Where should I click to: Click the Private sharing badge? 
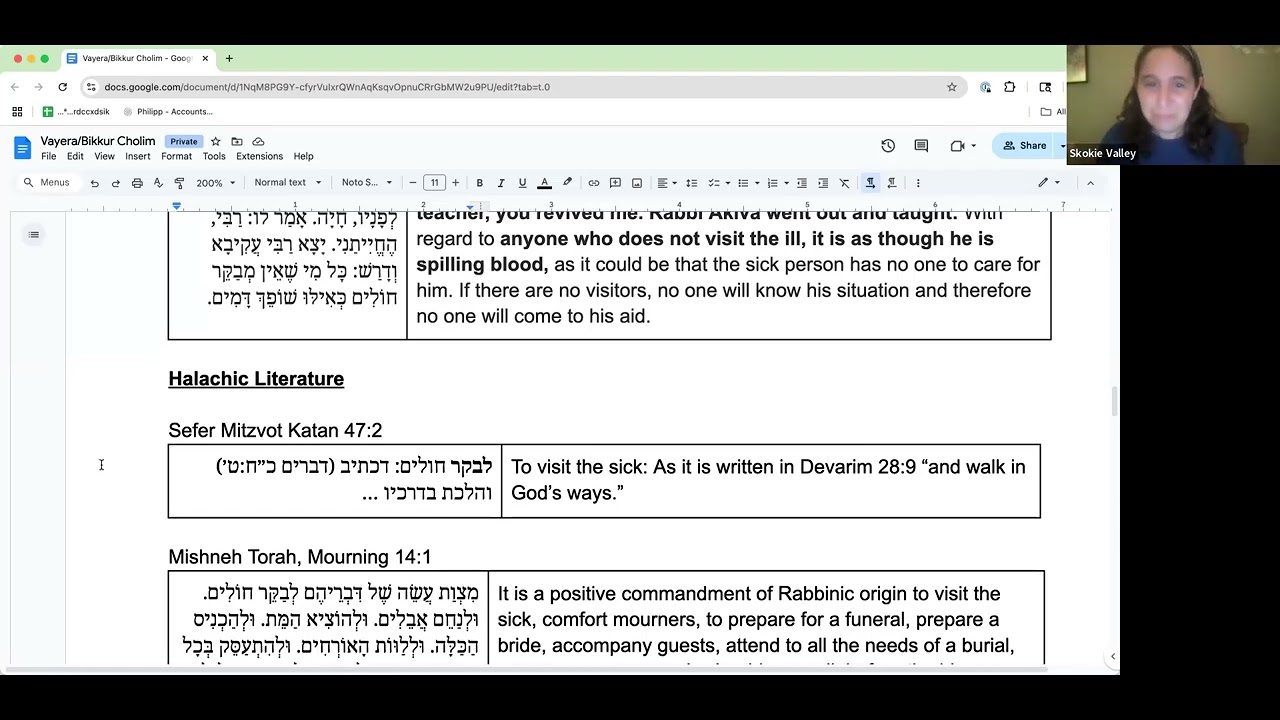pos(184,142)
